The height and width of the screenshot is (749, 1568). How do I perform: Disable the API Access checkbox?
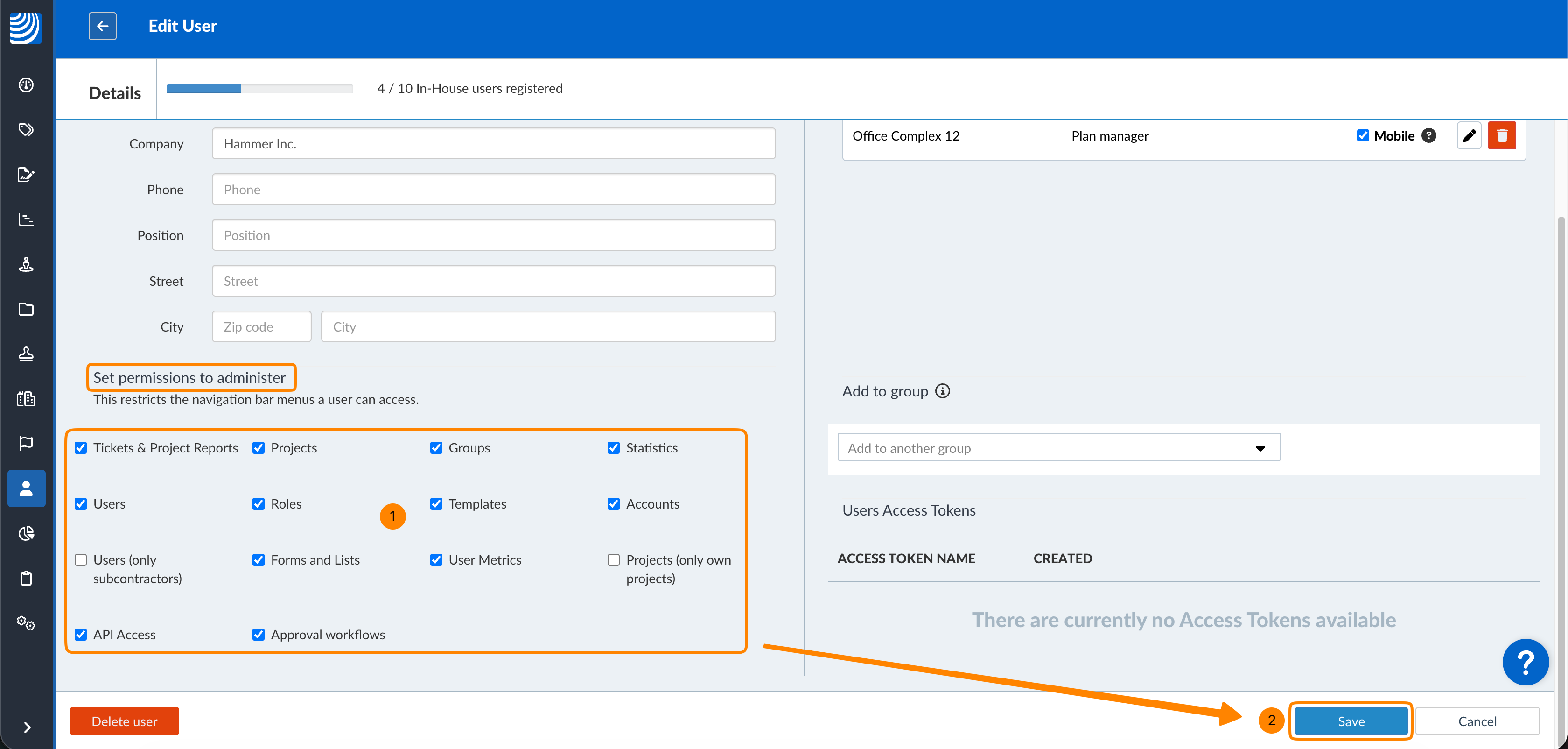click(81, 635)
